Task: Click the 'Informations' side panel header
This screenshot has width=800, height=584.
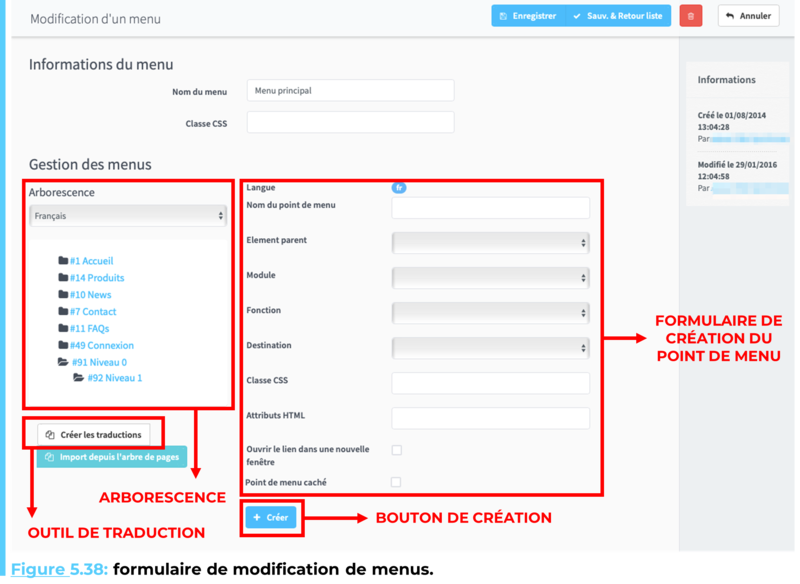Action: (727, 80)
